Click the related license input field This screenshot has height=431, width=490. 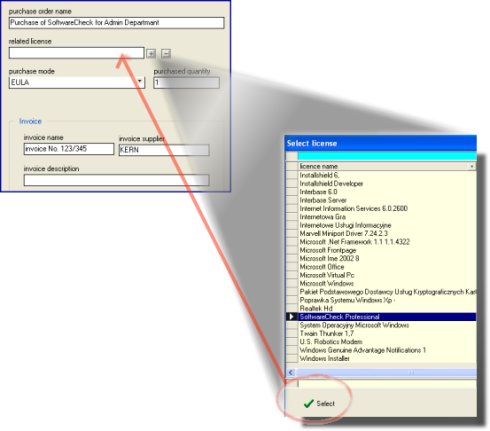[76, 53]
